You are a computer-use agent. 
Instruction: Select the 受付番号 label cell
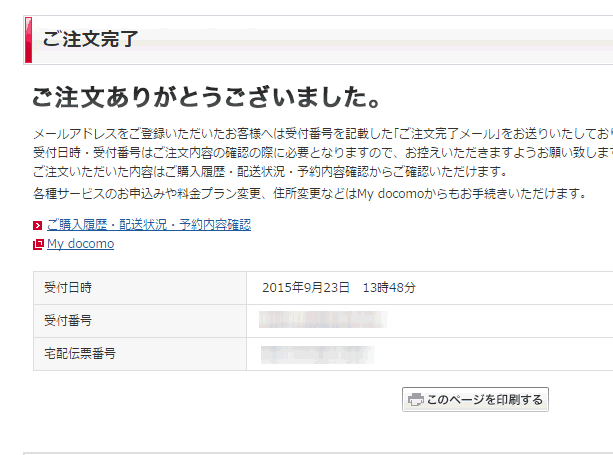coord(68,321)
